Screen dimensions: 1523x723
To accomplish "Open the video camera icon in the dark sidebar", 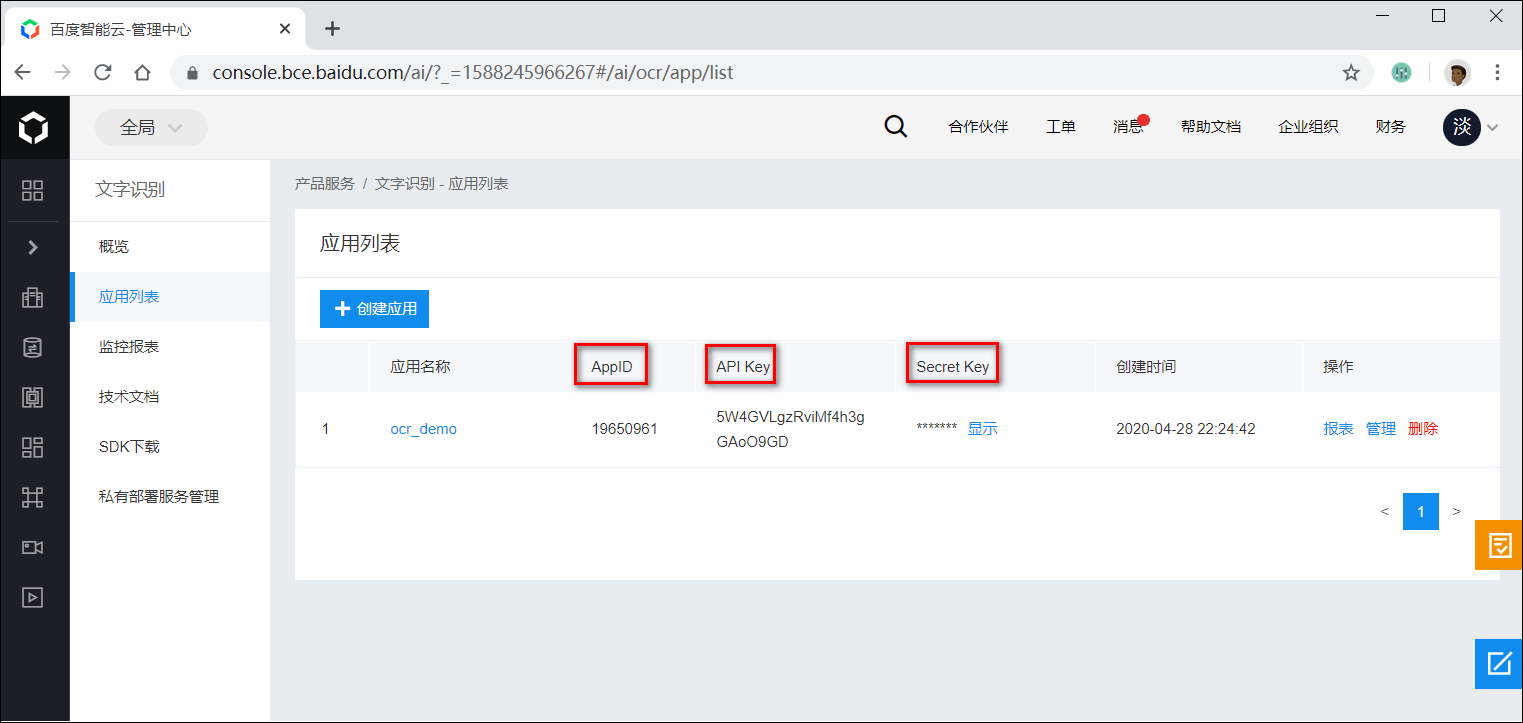I will 33,547.
